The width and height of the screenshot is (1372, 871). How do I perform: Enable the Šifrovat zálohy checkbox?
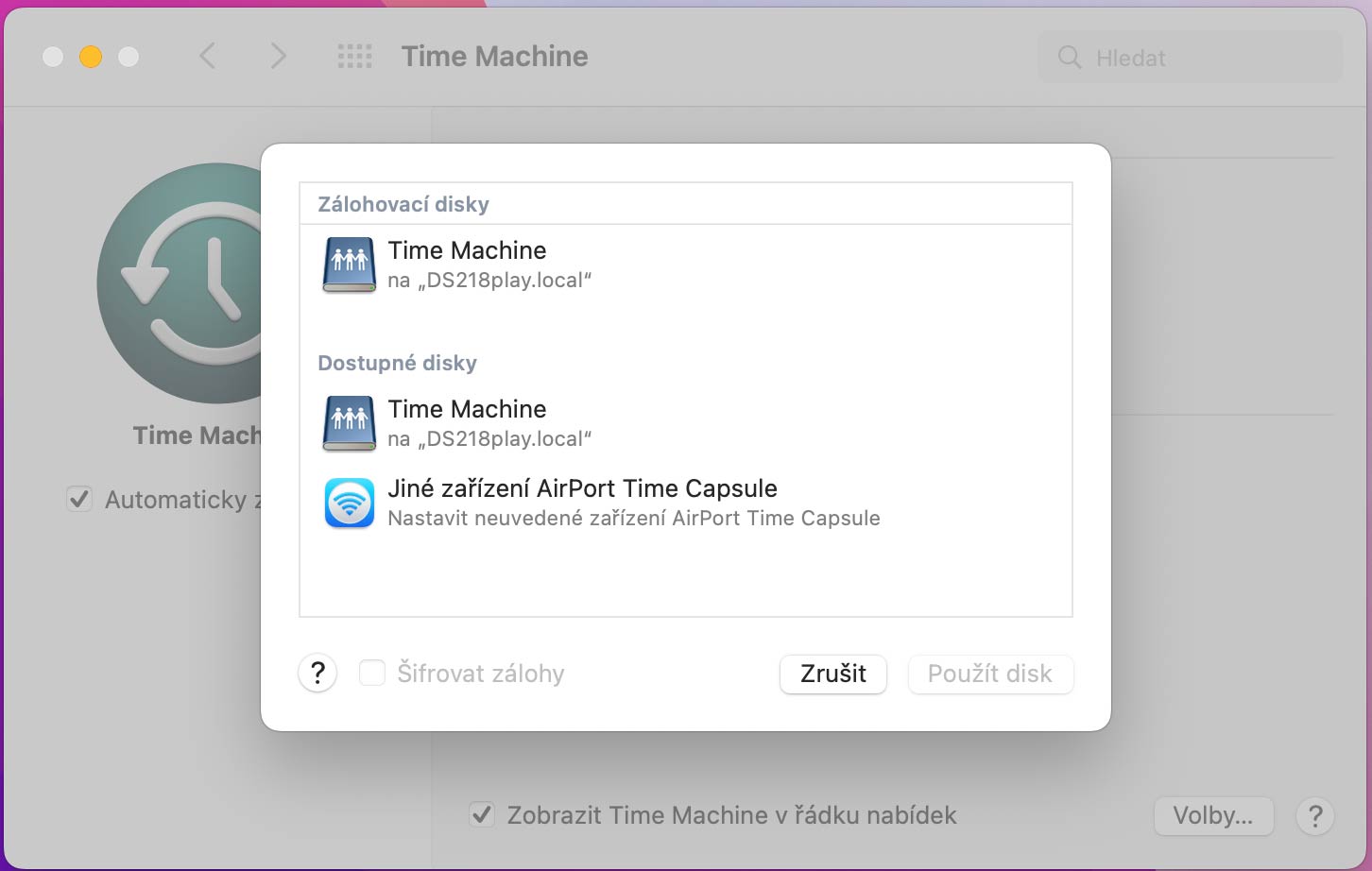point(372,674)
